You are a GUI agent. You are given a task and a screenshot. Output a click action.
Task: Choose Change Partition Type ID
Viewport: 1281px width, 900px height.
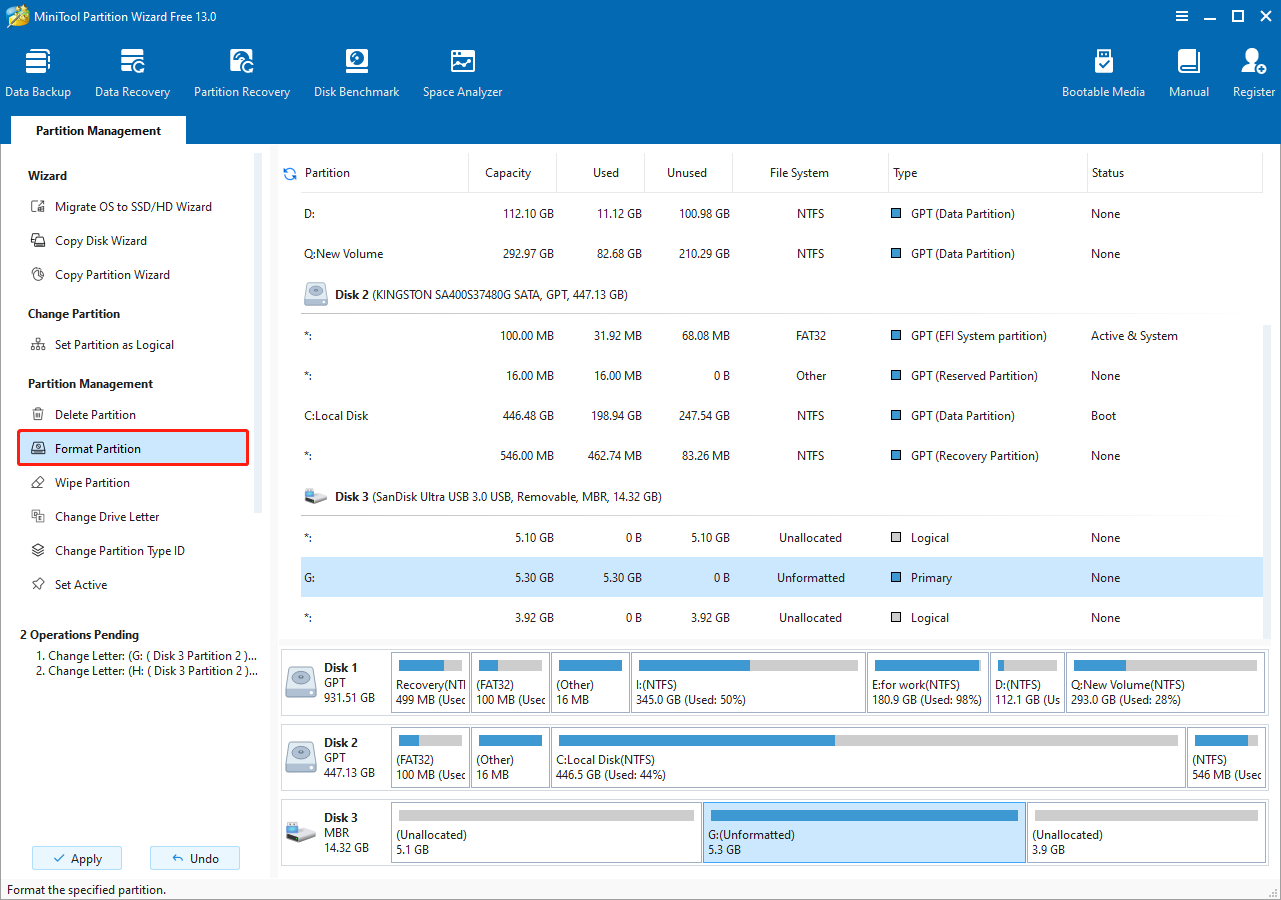tap(107, 551)
